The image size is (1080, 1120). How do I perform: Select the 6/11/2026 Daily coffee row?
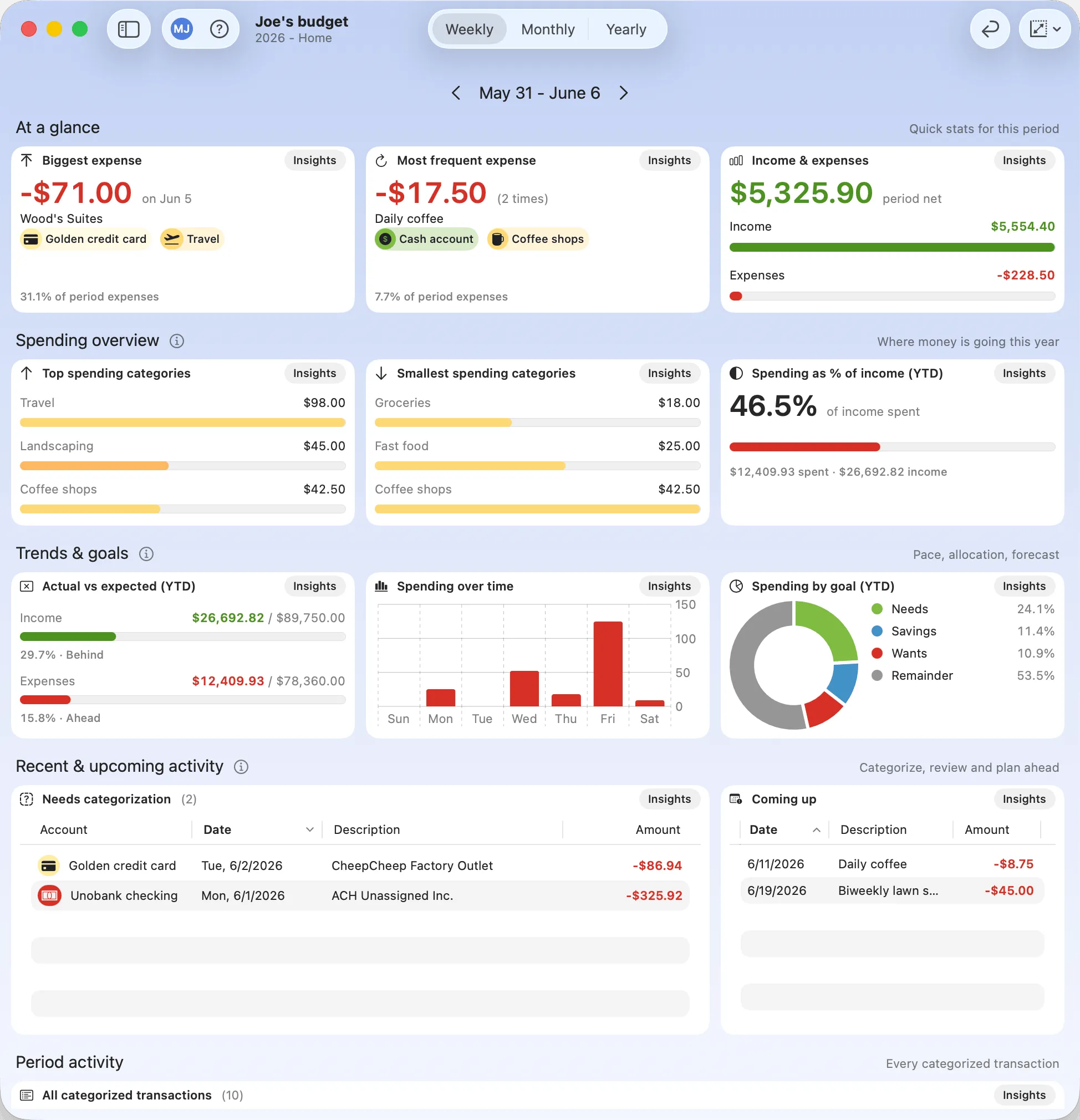(x=891, y=864)
